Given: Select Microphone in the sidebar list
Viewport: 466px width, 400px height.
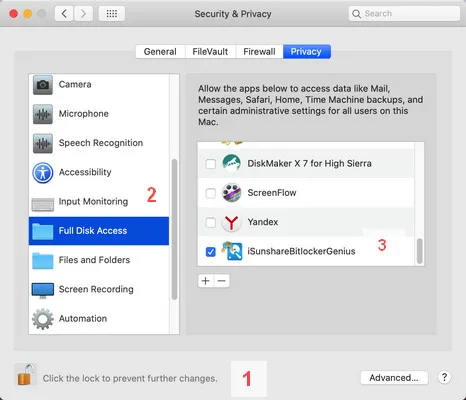Looking at the screenshot, I should tap(99, 114).
